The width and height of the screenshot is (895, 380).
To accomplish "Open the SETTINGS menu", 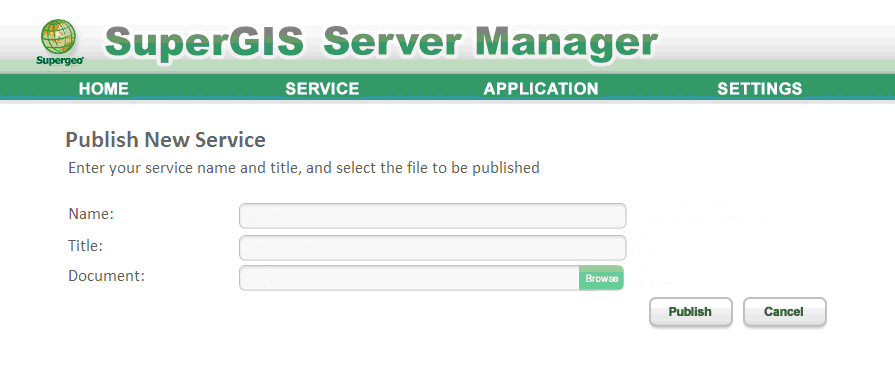I will (760, 88).
